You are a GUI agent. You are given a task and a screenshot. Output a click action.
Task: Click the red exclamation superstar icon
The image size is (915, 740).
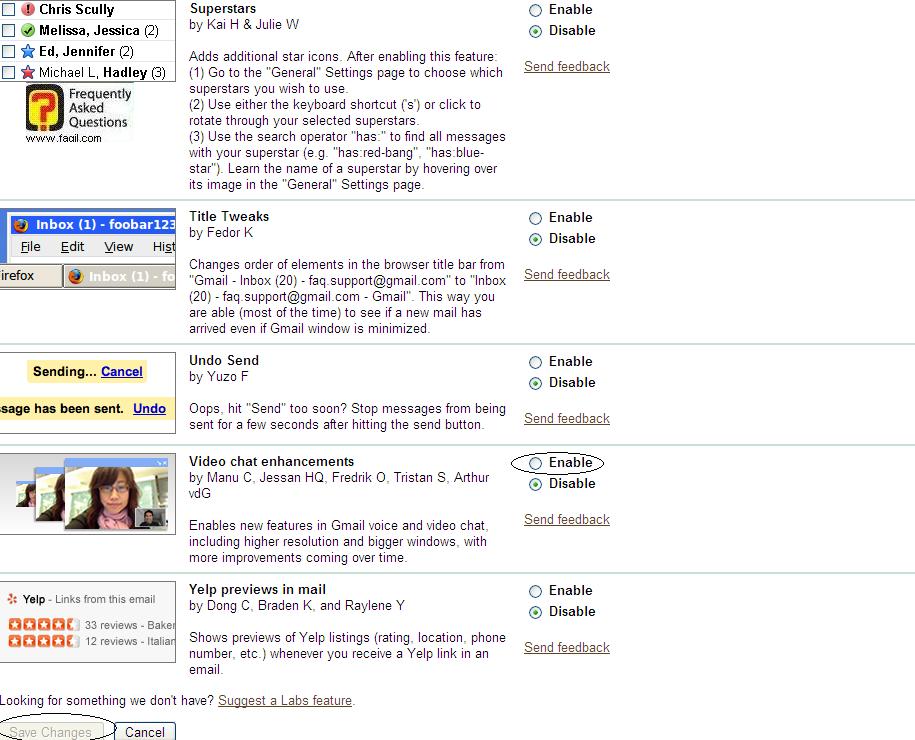pos(28,9)
